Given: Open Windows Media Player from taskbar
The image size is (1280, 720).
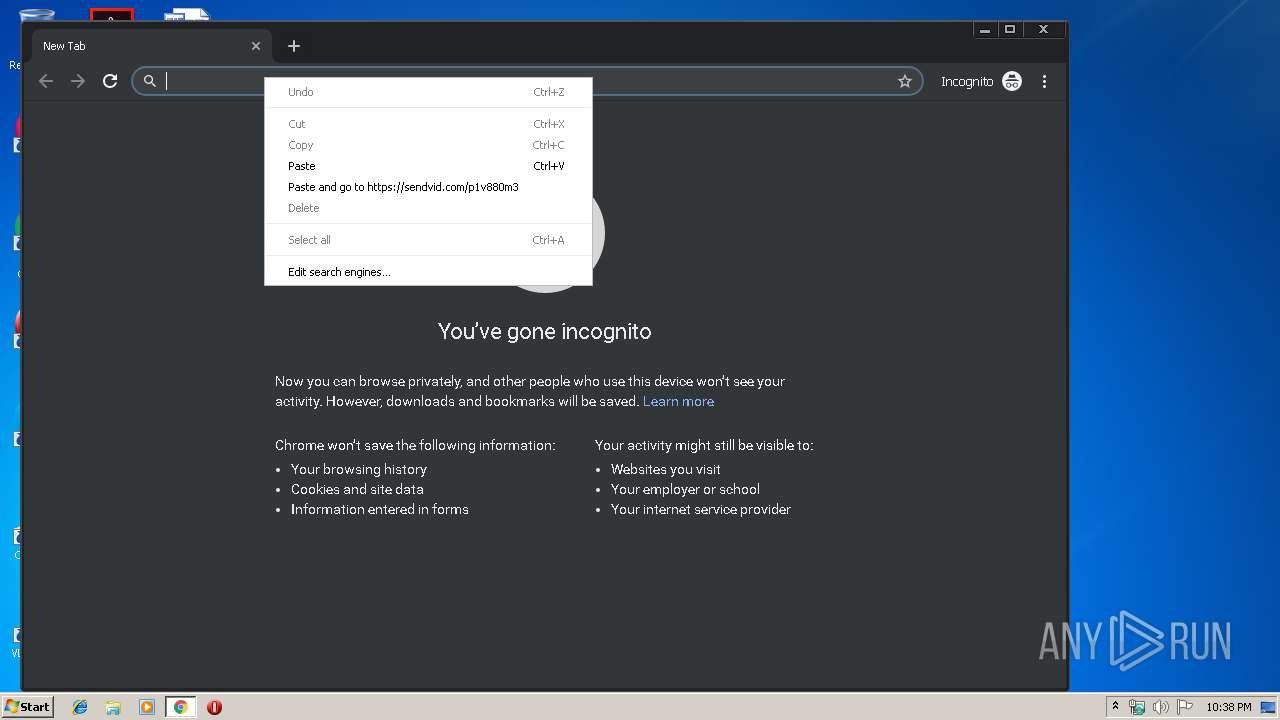Looking at the screenshot, I should pos(147,707).
